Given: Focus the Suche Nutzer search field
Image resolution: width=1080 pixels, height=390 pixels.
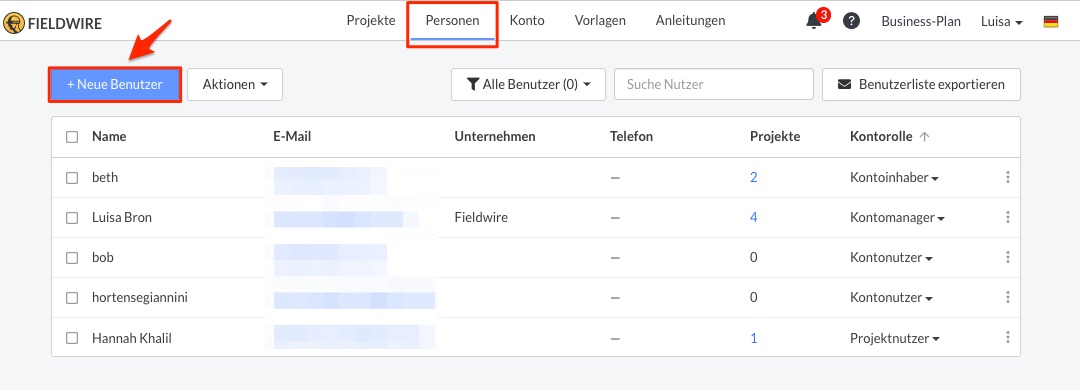Looking at the screenshot, I should (x=714, y=85).
